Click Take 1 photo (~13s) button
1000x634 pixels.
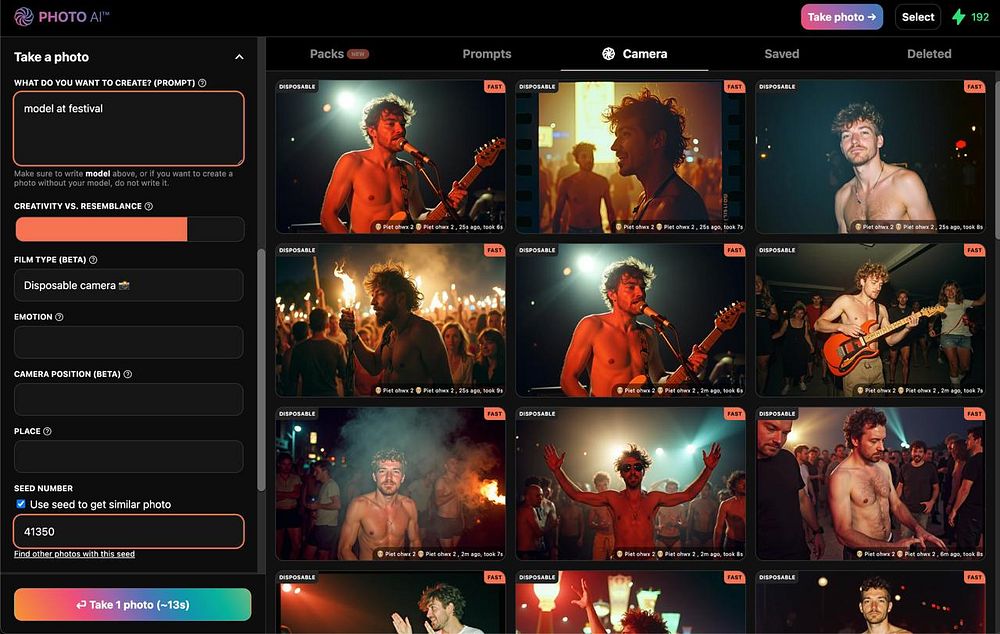click(133, 605)
